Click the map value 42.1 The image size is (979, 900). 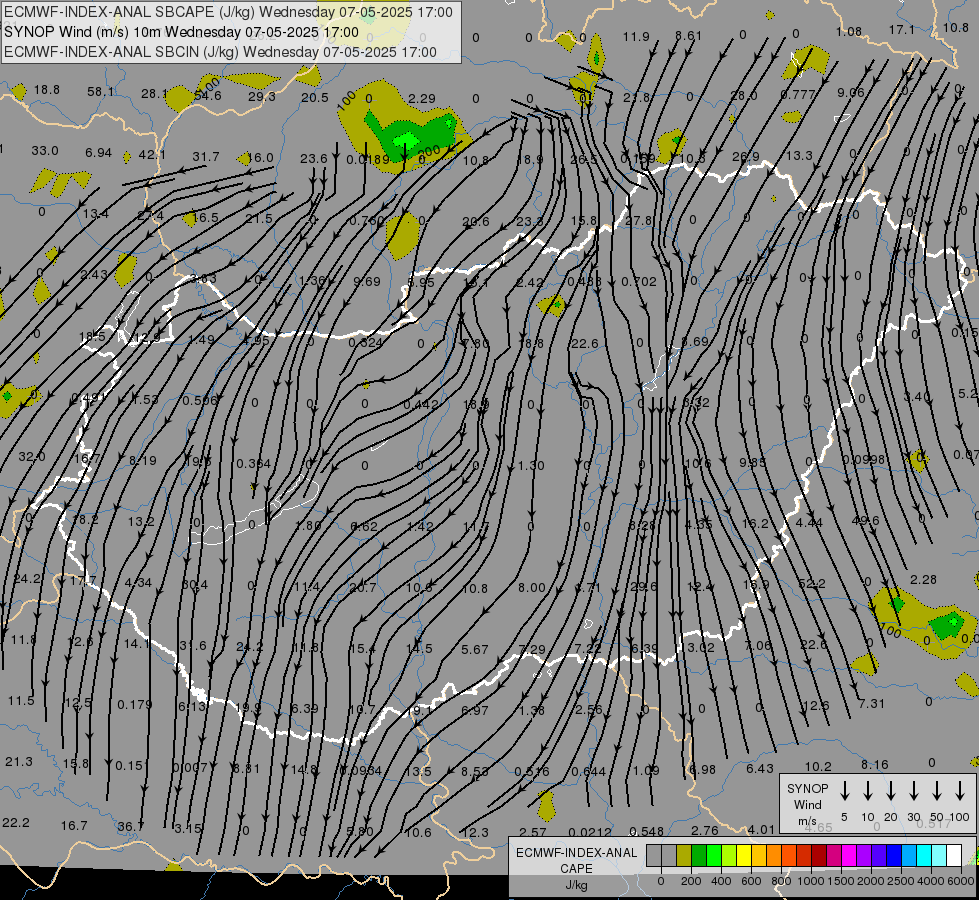(x=152, y=154)
